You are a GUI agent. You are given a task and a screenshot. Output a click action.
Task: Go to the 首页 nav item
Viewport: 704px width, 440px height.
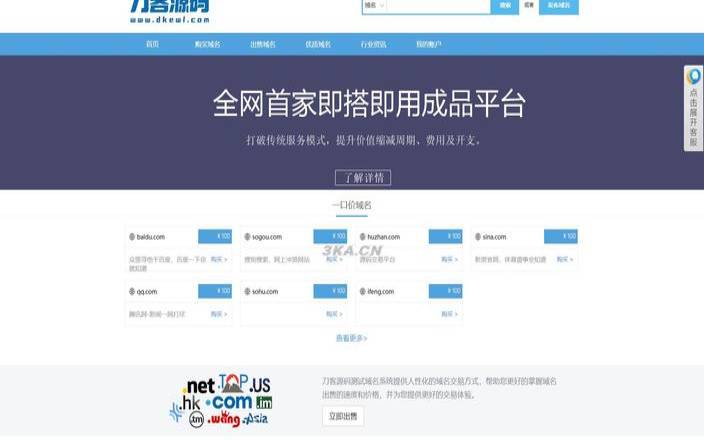tap(152, 44)
